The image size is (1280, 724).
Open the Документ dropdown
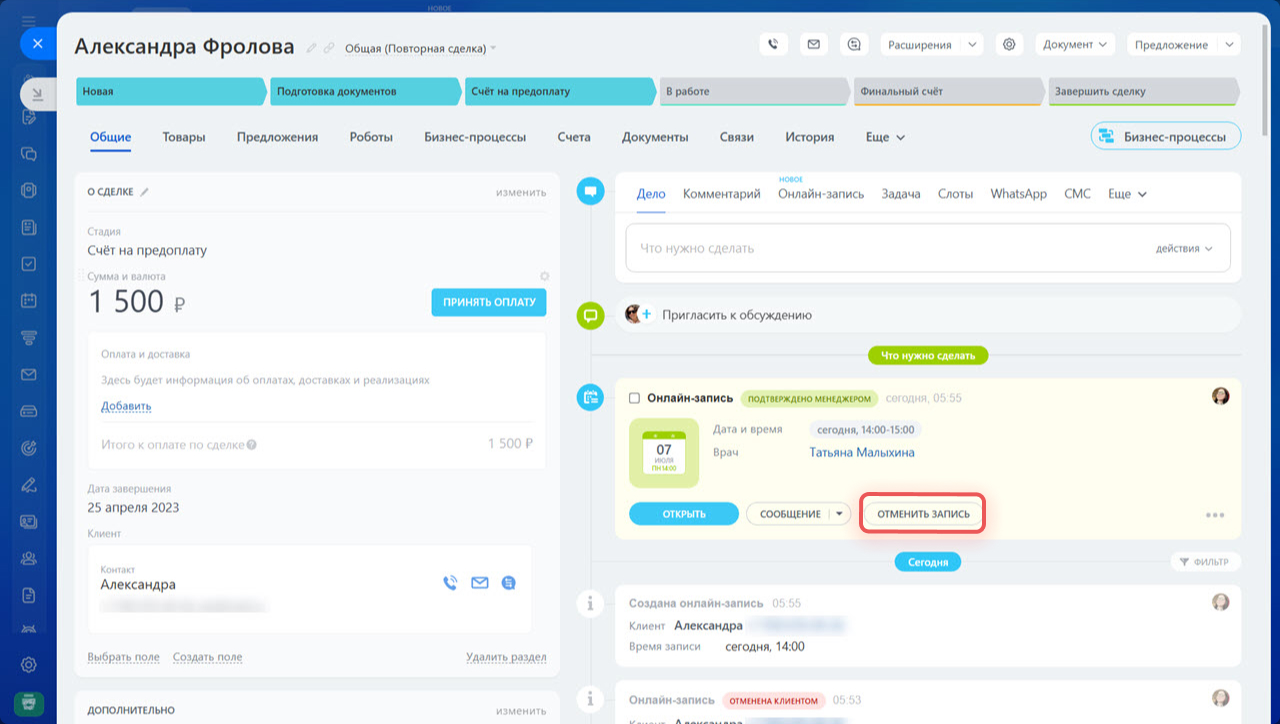1075,44
